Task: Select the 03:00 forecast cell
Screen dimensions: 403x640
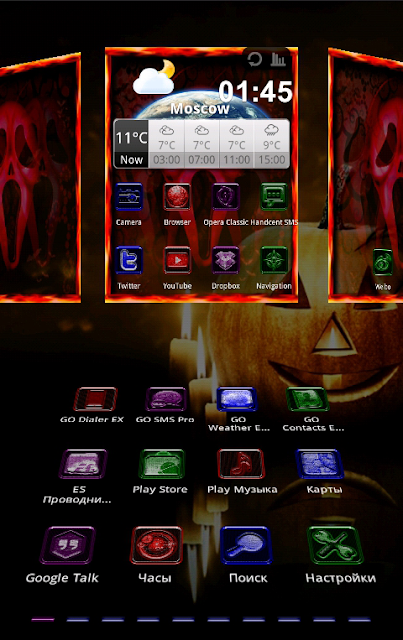Action: [x=167, y=144]
